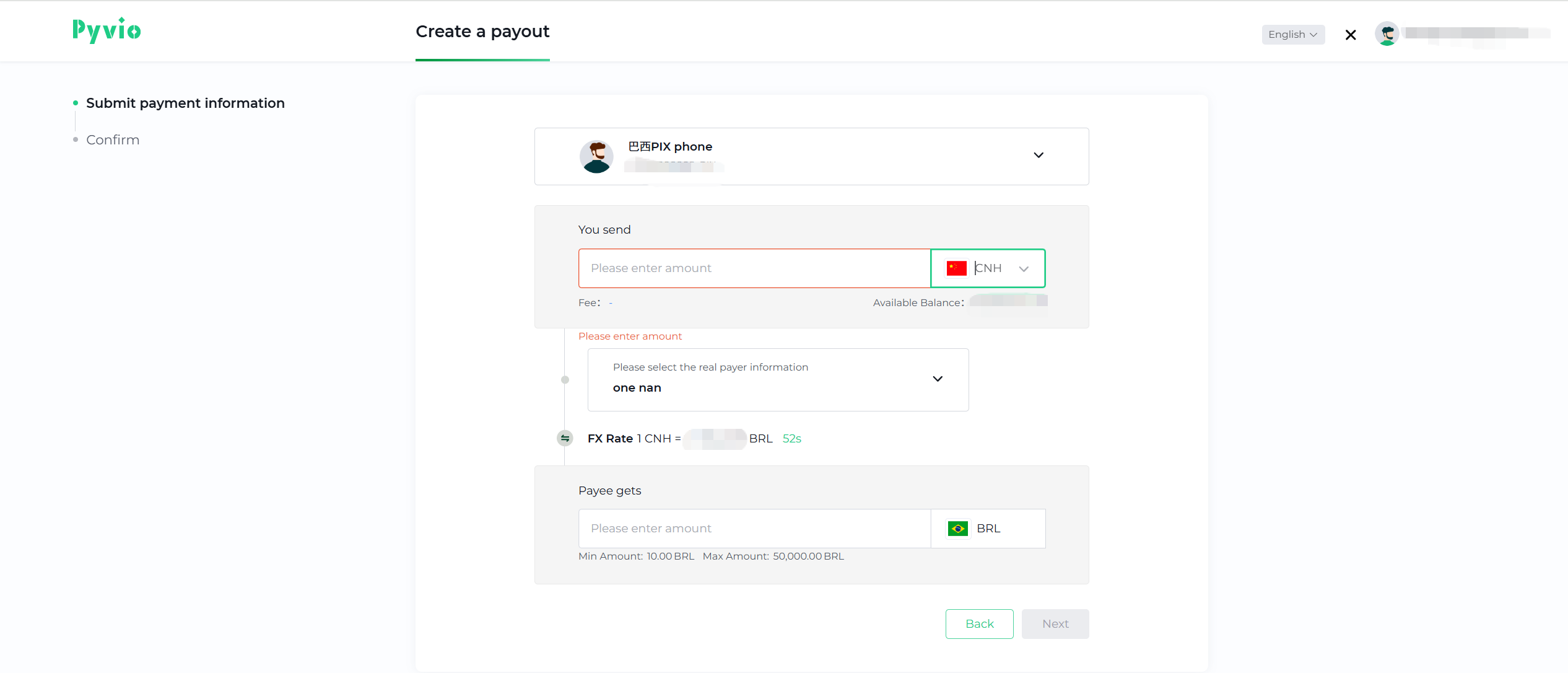Screen dimensions: 1568x673
Task: Click the FX rate swap icon
Action: 565,439
